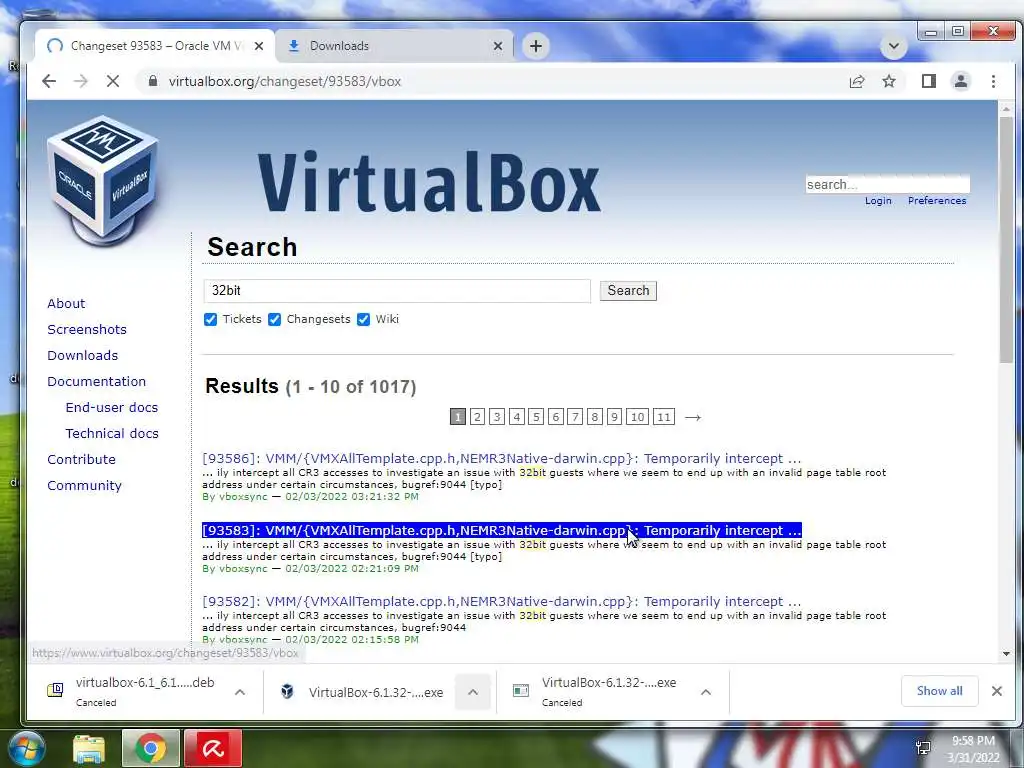This screenshot has height=768, width=1024.
Task: Go to results page 4
Action: [x=517, y=417]
